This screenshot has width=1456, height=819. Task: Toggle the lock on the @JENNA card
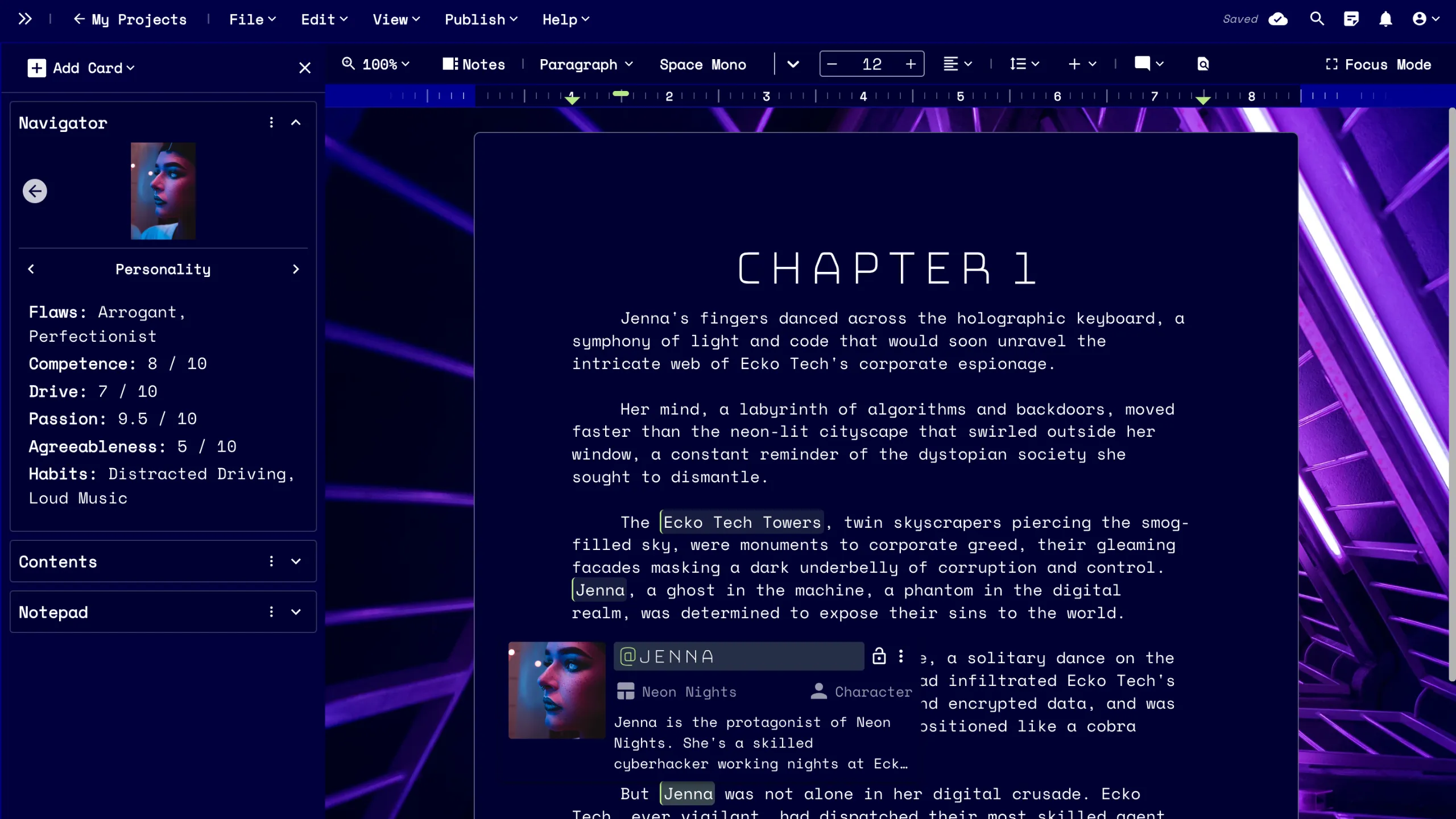[x=879, y=656]
